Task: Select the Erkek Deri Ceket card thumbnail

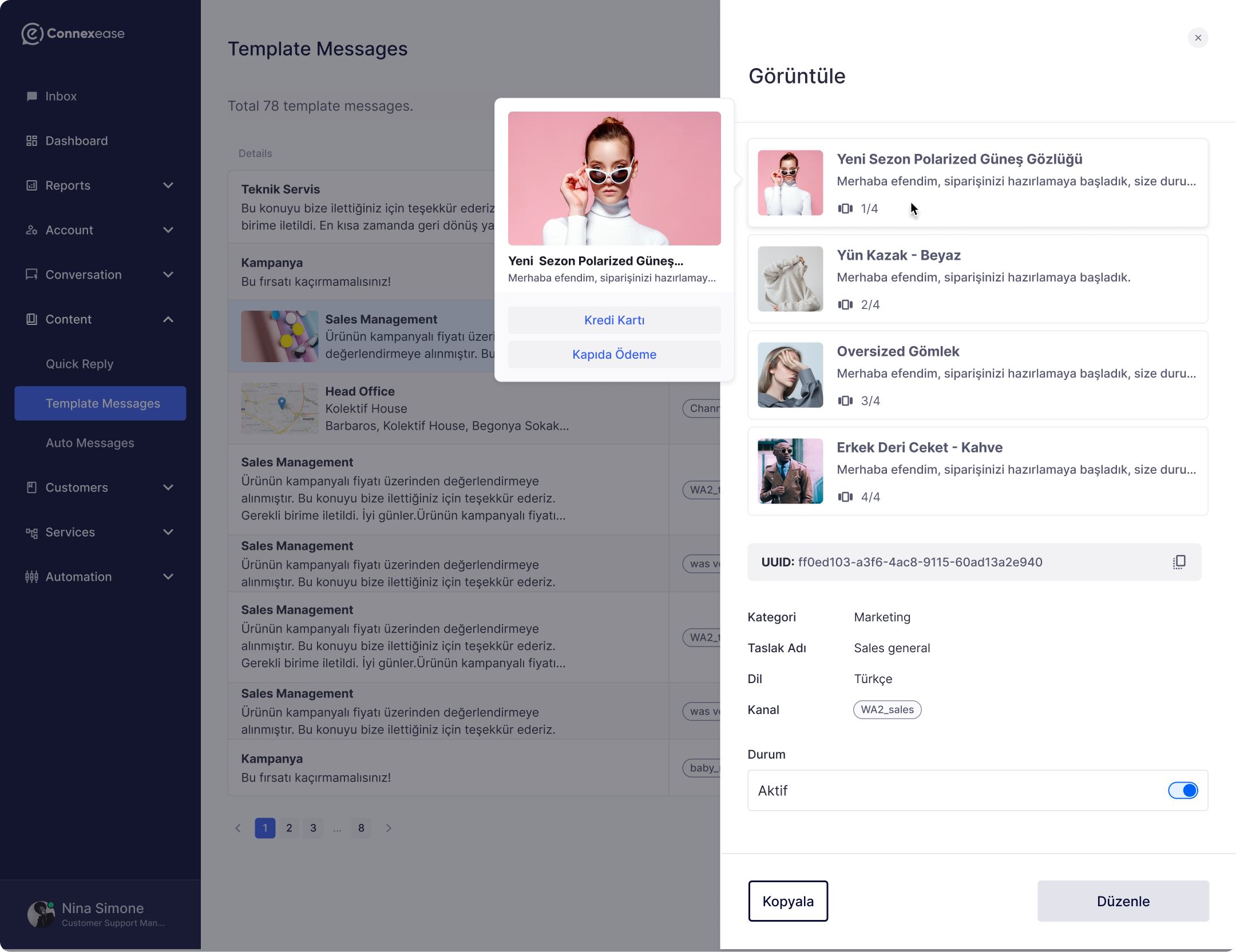Action: point(790,471)
